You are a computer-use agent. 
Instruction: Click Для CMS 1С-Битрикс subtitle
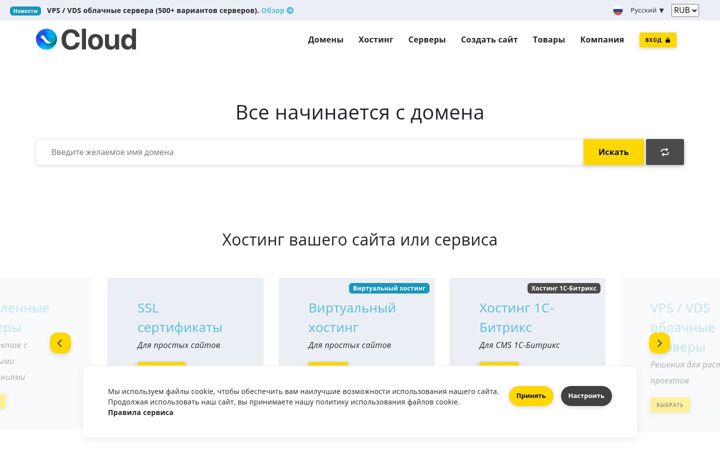tap(519, 345)
